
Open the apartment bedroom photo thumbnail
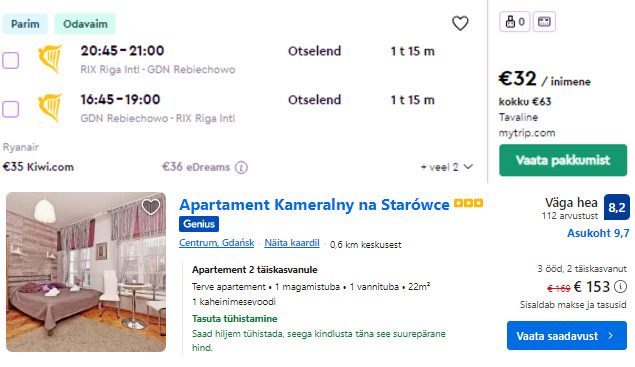pos(86,272)
